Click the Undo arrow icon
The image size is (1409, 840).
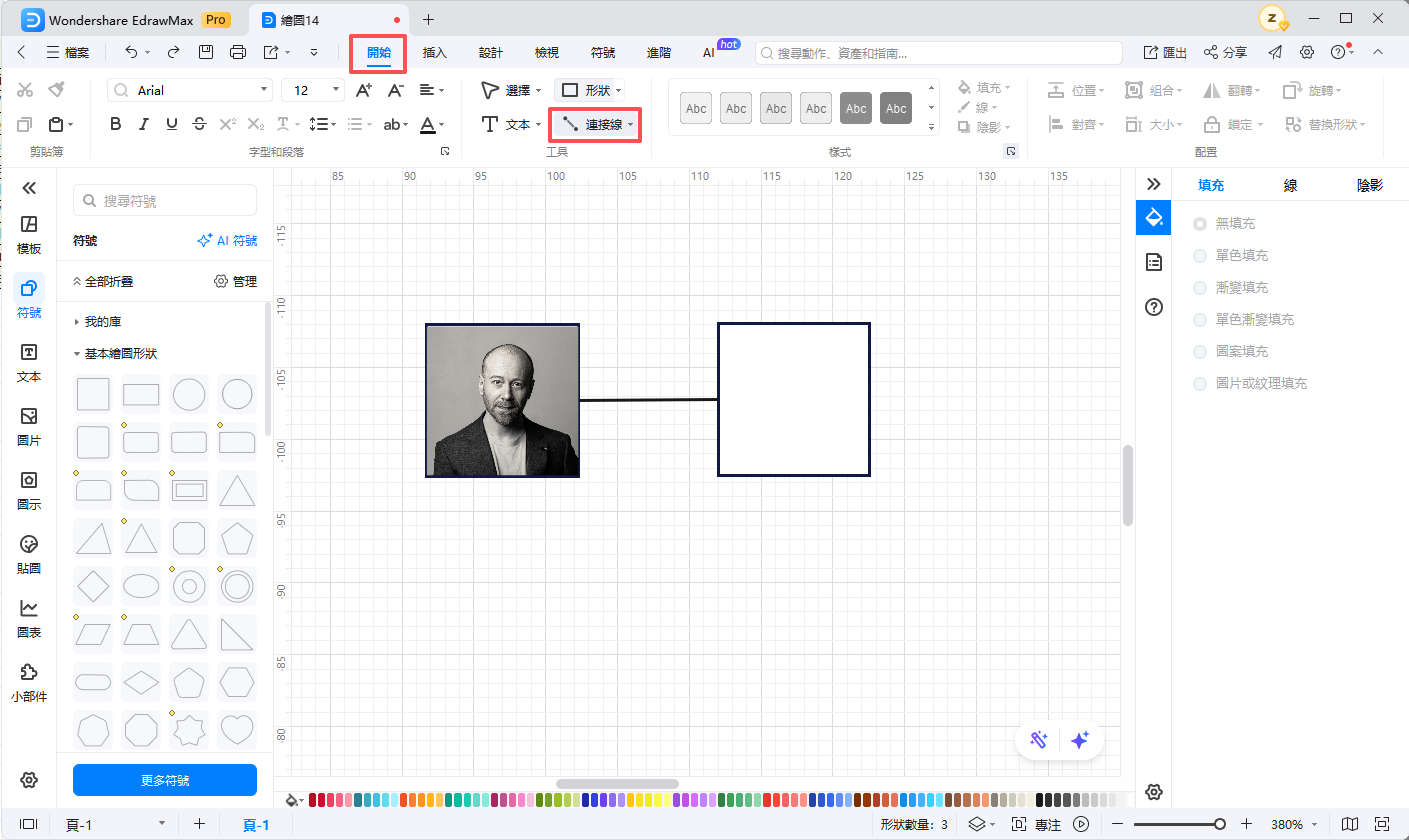click(131, 52)
